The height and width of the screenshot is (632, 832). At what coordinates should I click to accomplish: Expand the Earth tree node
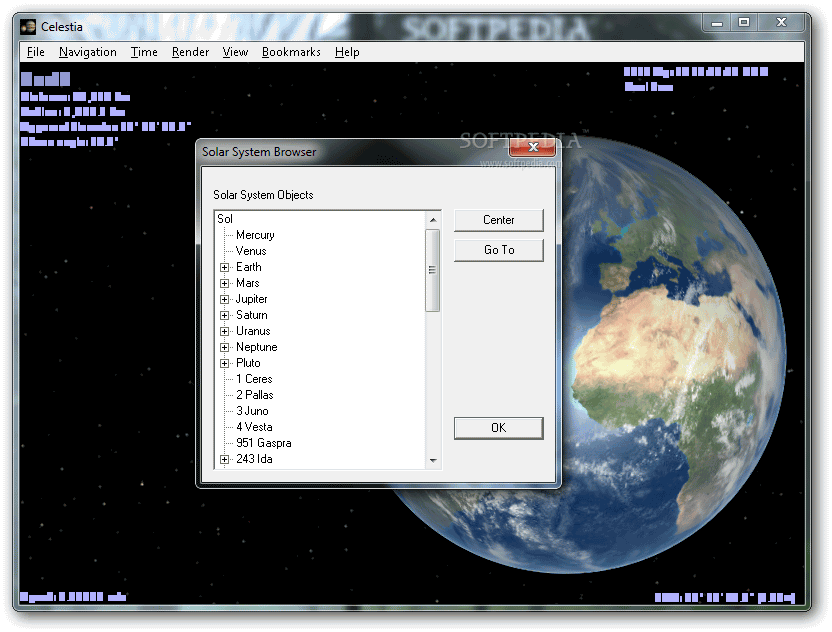[224, 267]
